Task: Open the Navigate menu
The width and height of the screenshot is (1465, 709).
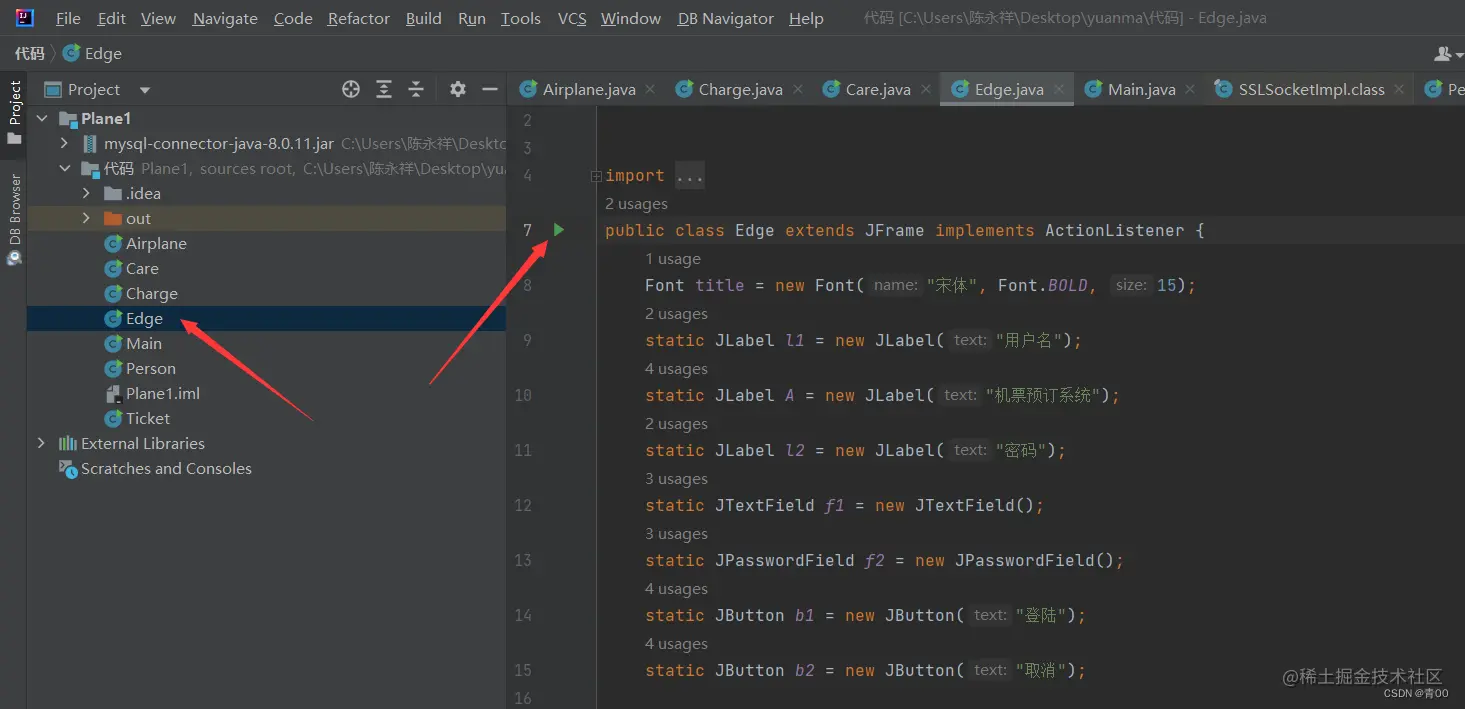Action: tap(225, 18)
